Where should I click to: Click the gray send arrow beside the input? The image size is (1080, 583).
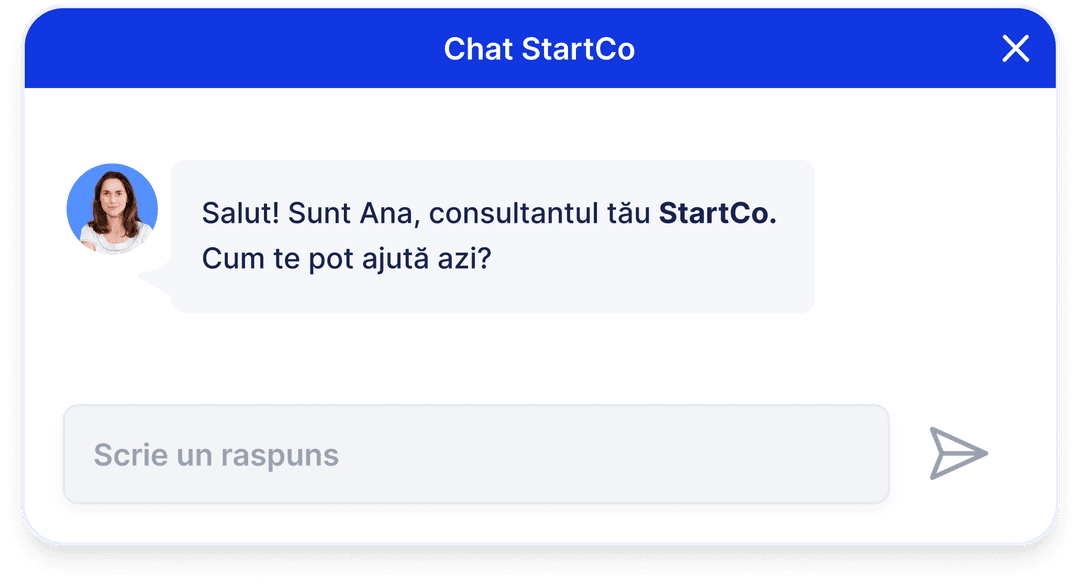coord(958,453)
